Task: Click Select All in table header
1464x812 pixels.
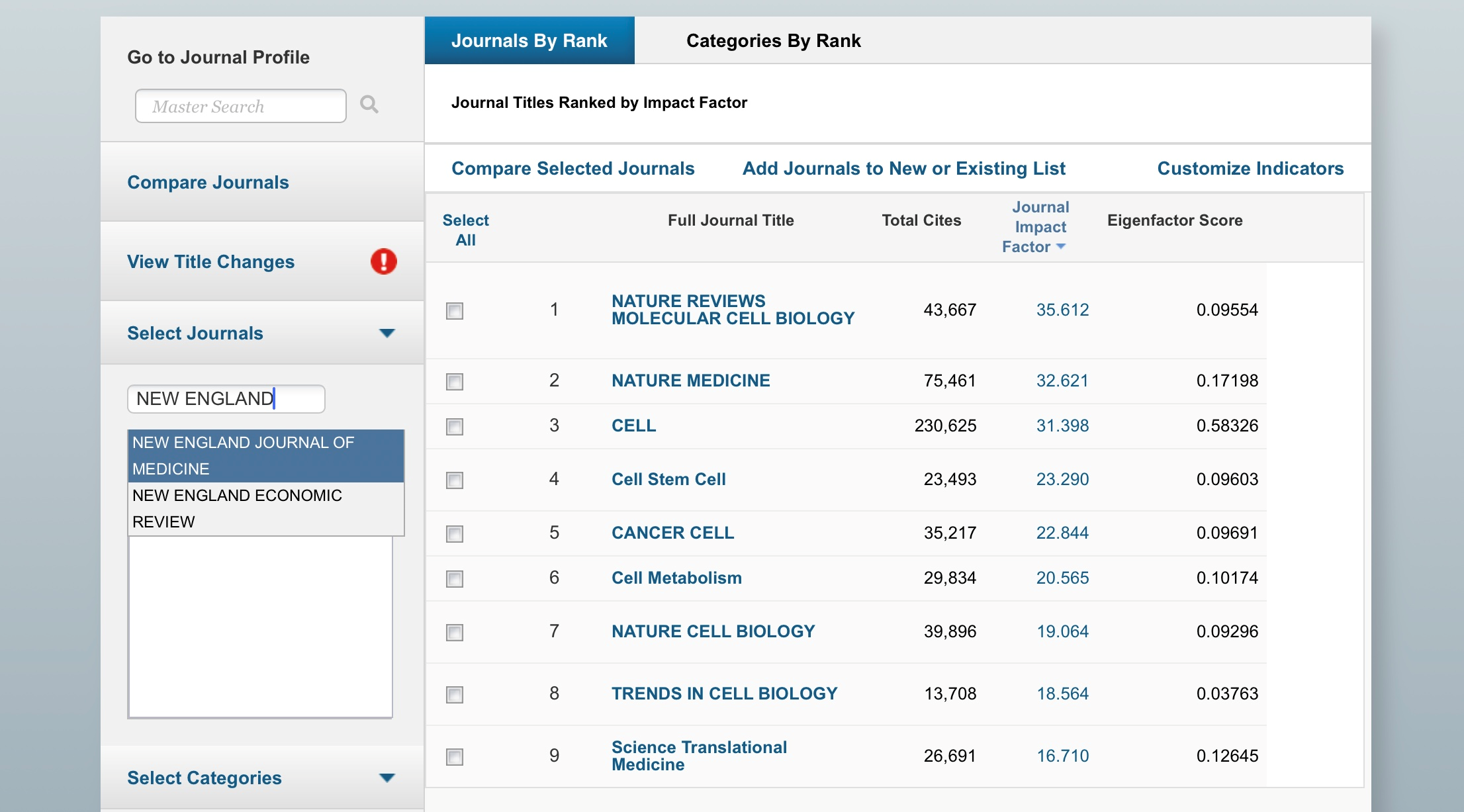Action: coord(465,230)
